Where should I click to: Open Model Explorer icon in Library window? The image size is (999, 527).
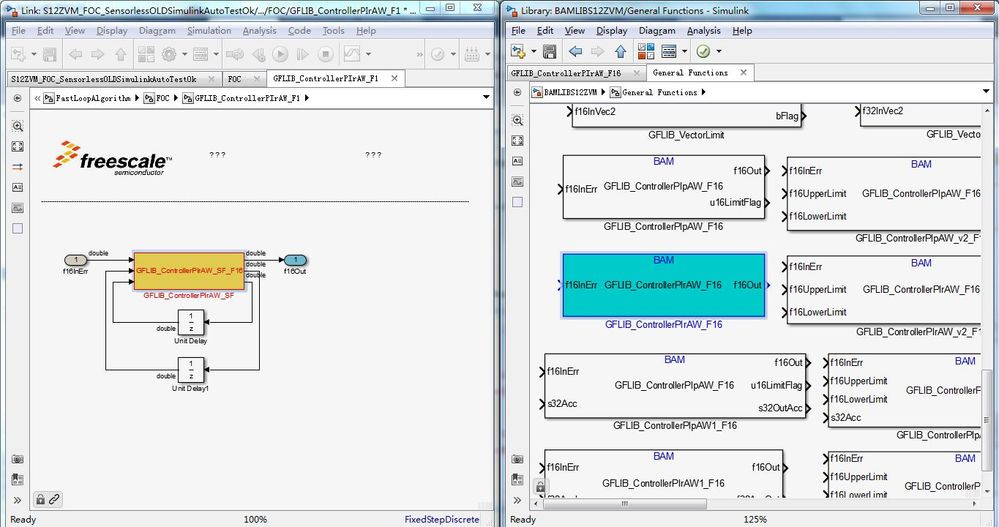pyautogui.click(x=668, y=51)
